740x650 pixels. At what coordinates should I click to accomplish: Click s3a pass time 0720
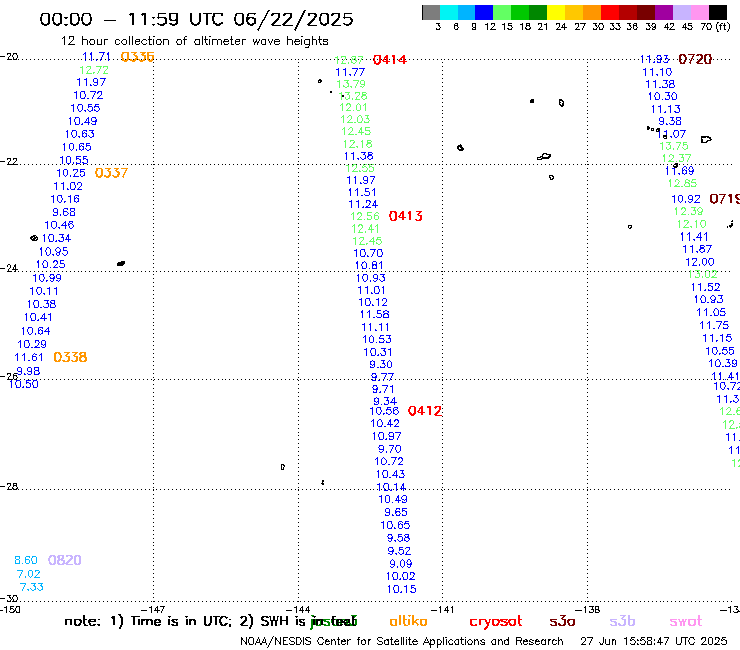tap(695, 59)
